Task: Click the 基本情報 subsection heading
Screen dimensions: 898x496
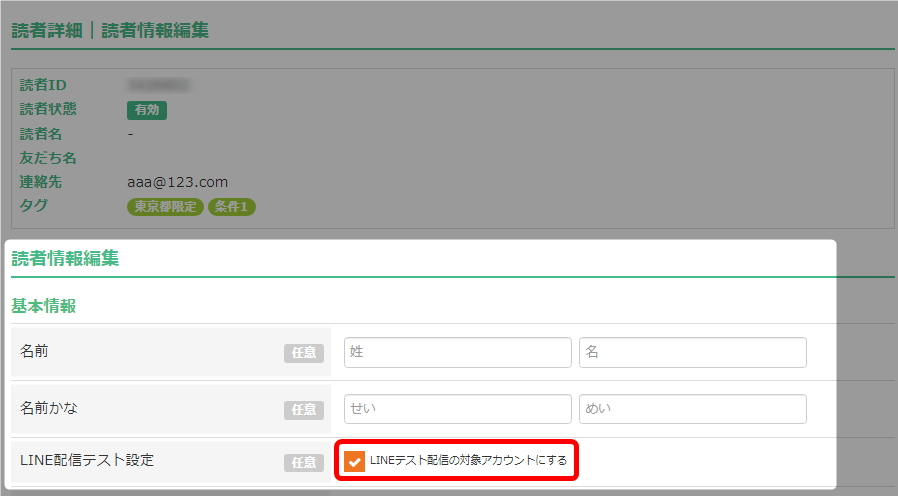Action: (44, 306)
